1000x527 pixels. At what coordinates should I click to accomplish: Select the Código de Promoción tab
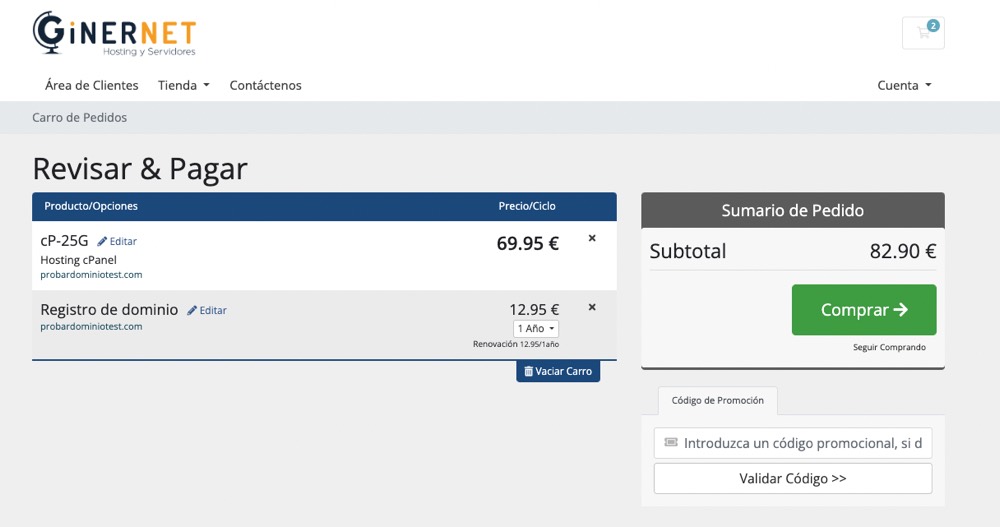(717, 400)
